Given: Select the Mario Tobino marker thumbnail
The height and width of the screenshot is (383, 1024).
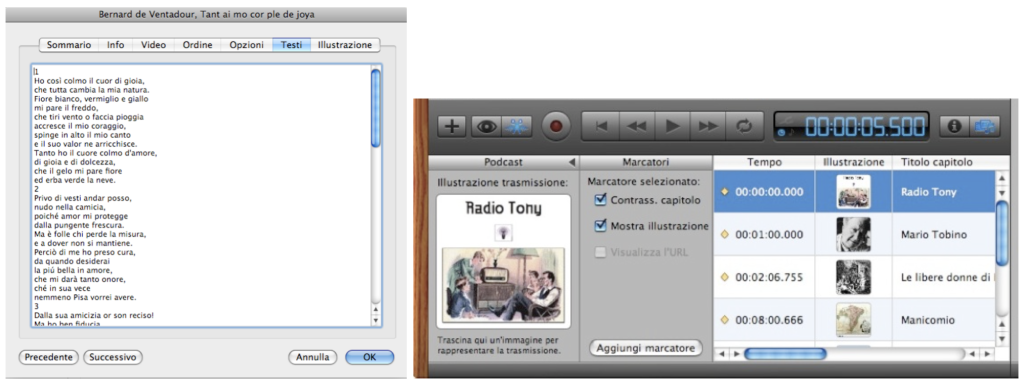Looking at the screenshot, I should coord(853,234).
